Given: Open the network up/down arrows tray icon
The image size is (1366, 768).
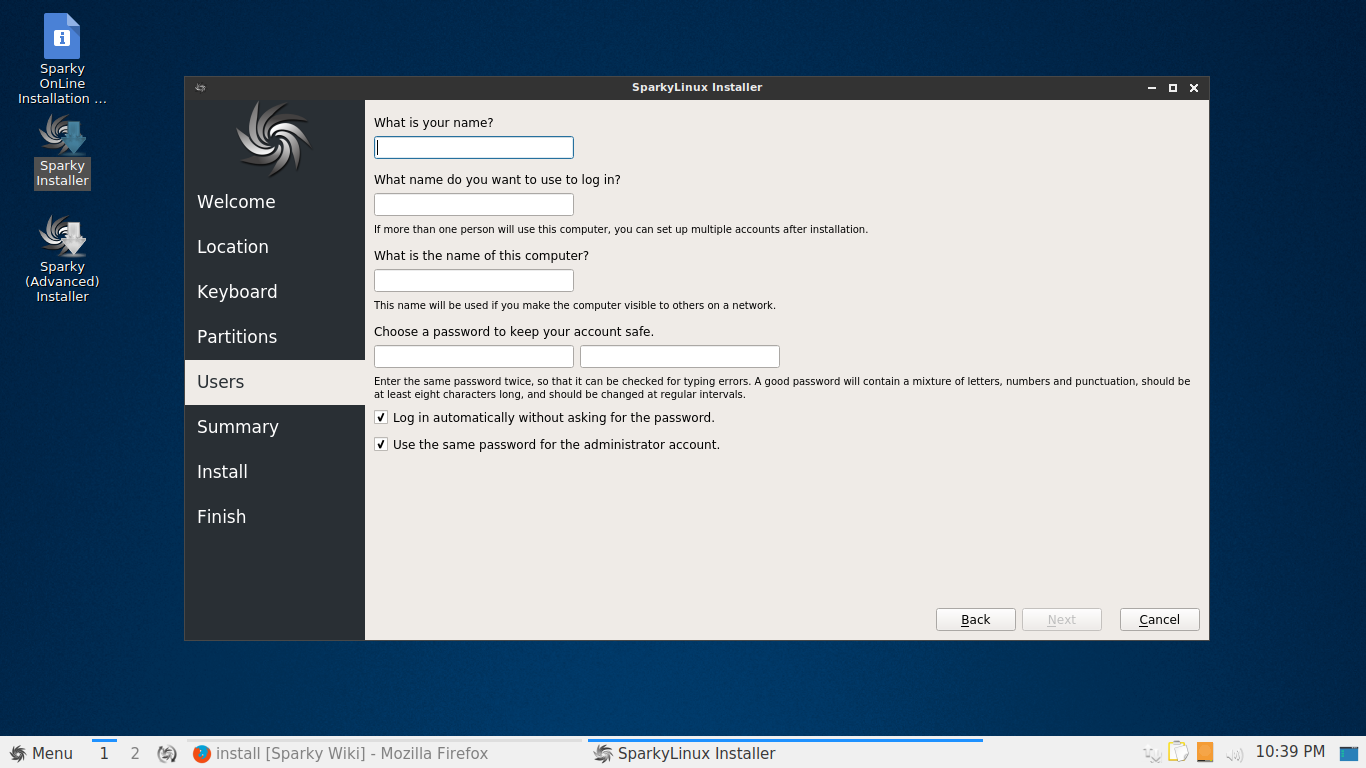Looking at the screenshot, I should click(x=1151, y=753).
